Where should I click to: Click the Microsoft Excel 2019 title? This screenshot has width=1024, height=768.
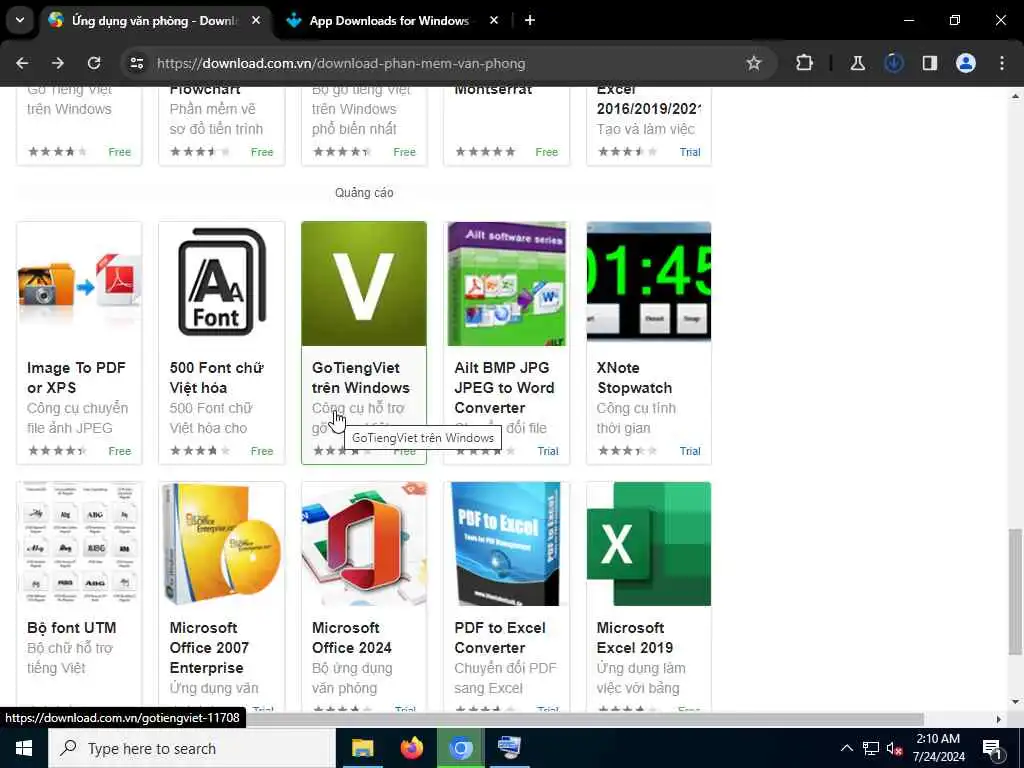635,637
